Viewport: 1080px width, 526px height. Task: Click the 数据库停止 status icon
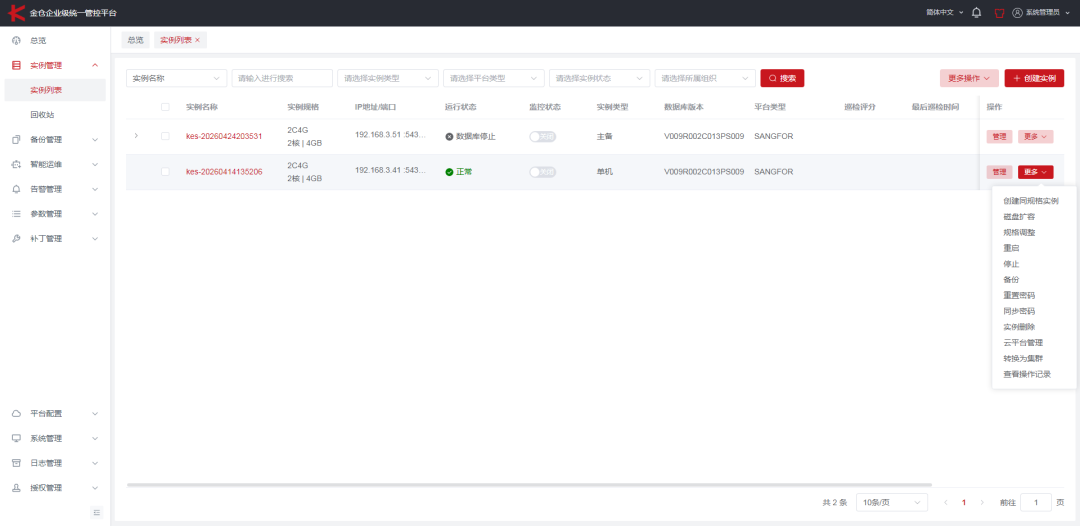click(449, 136)
